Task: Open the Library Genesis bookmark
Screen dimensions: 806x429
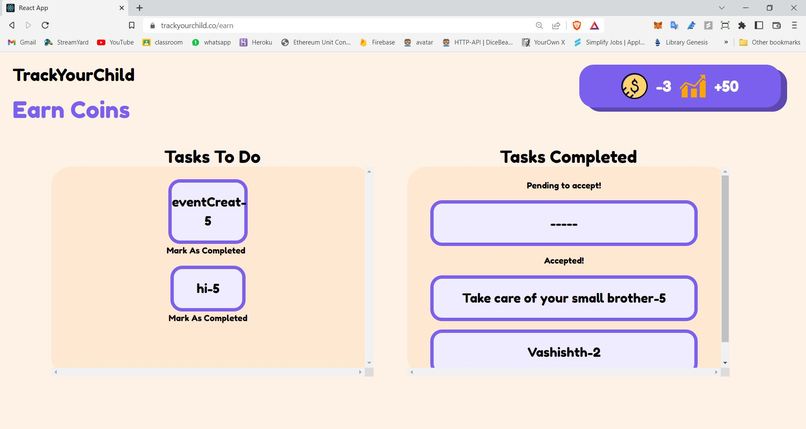Action: pos(681,42)
